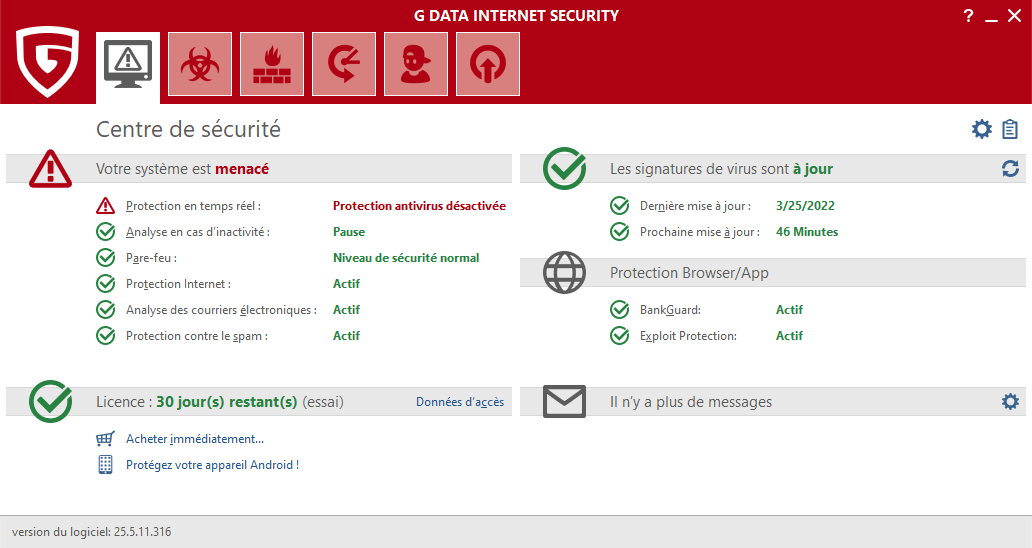This screenshot has width=1032, height=548.
Task: Click the G DATA shield logo
Action: pyautogui.click(x=47, y=62)
